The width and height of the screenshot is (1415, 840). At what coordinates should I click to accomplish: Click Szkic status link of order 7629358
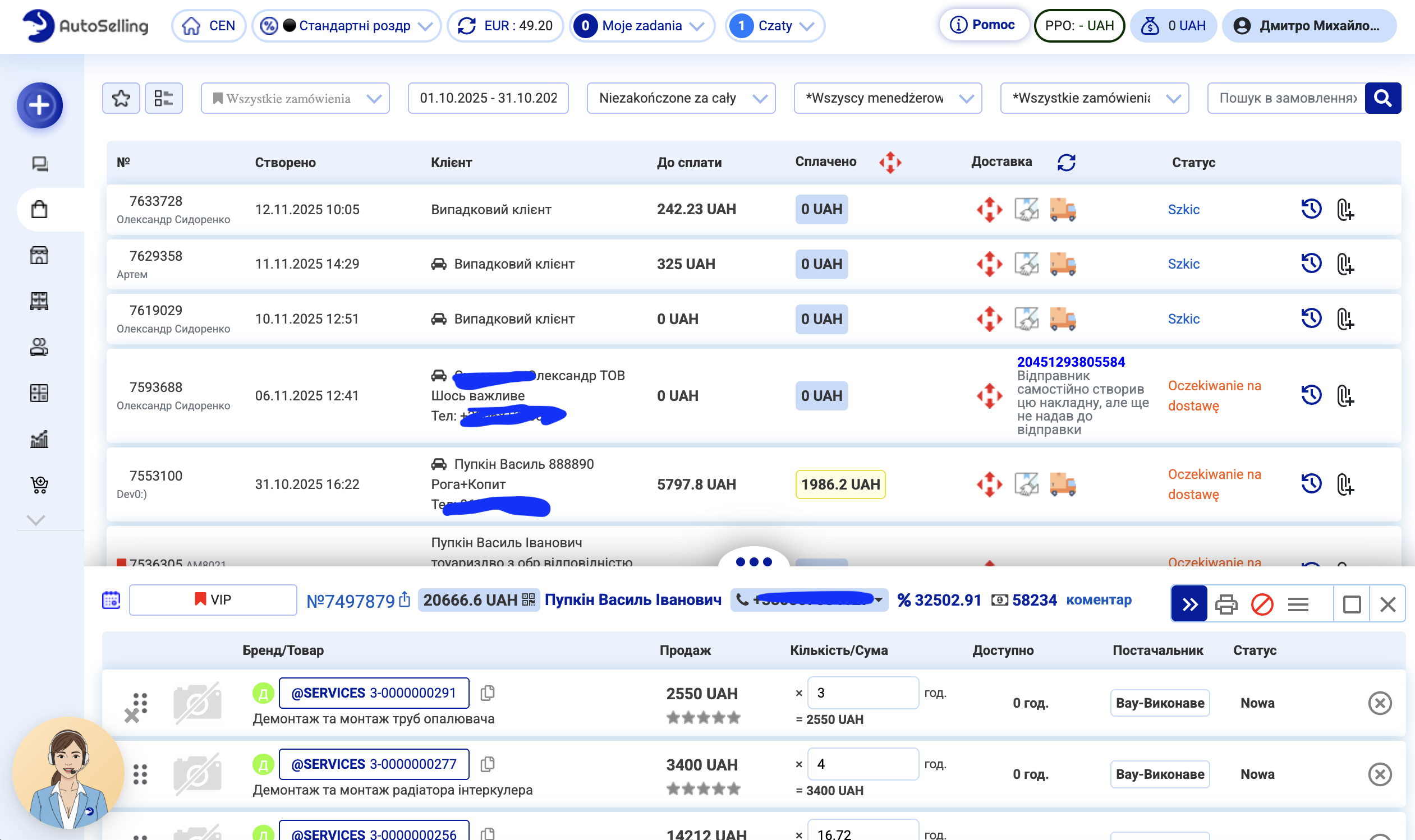pos(1183,264)
